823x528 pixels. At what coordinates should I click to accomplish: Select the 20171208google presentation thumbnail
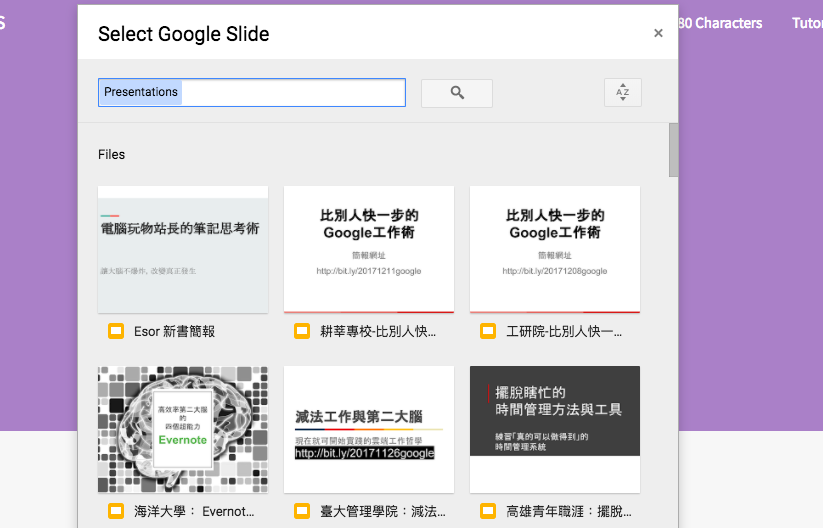[x=555, y=249]
